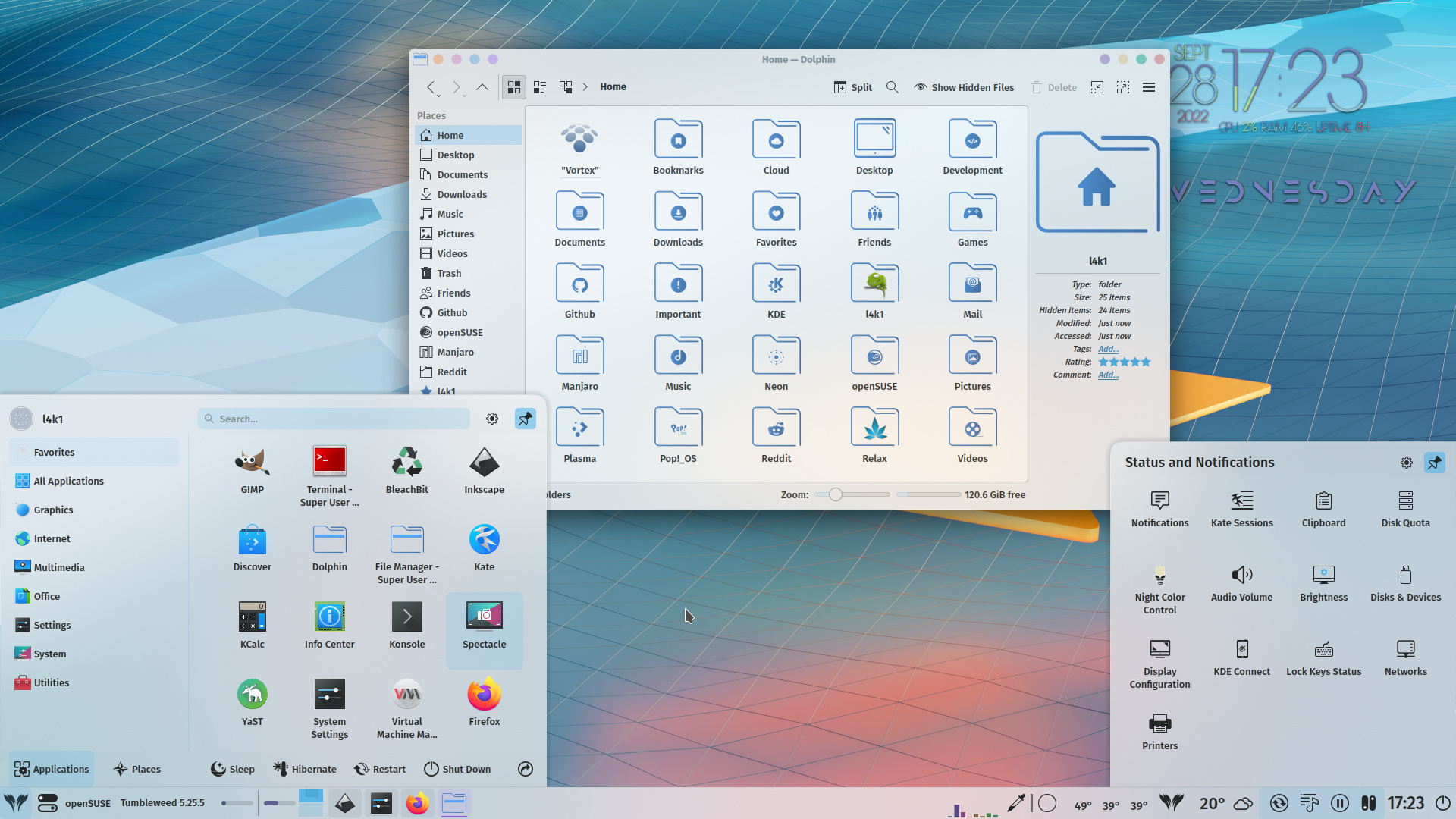Unpin the Status and Notifications popup

click(1434, 463)
